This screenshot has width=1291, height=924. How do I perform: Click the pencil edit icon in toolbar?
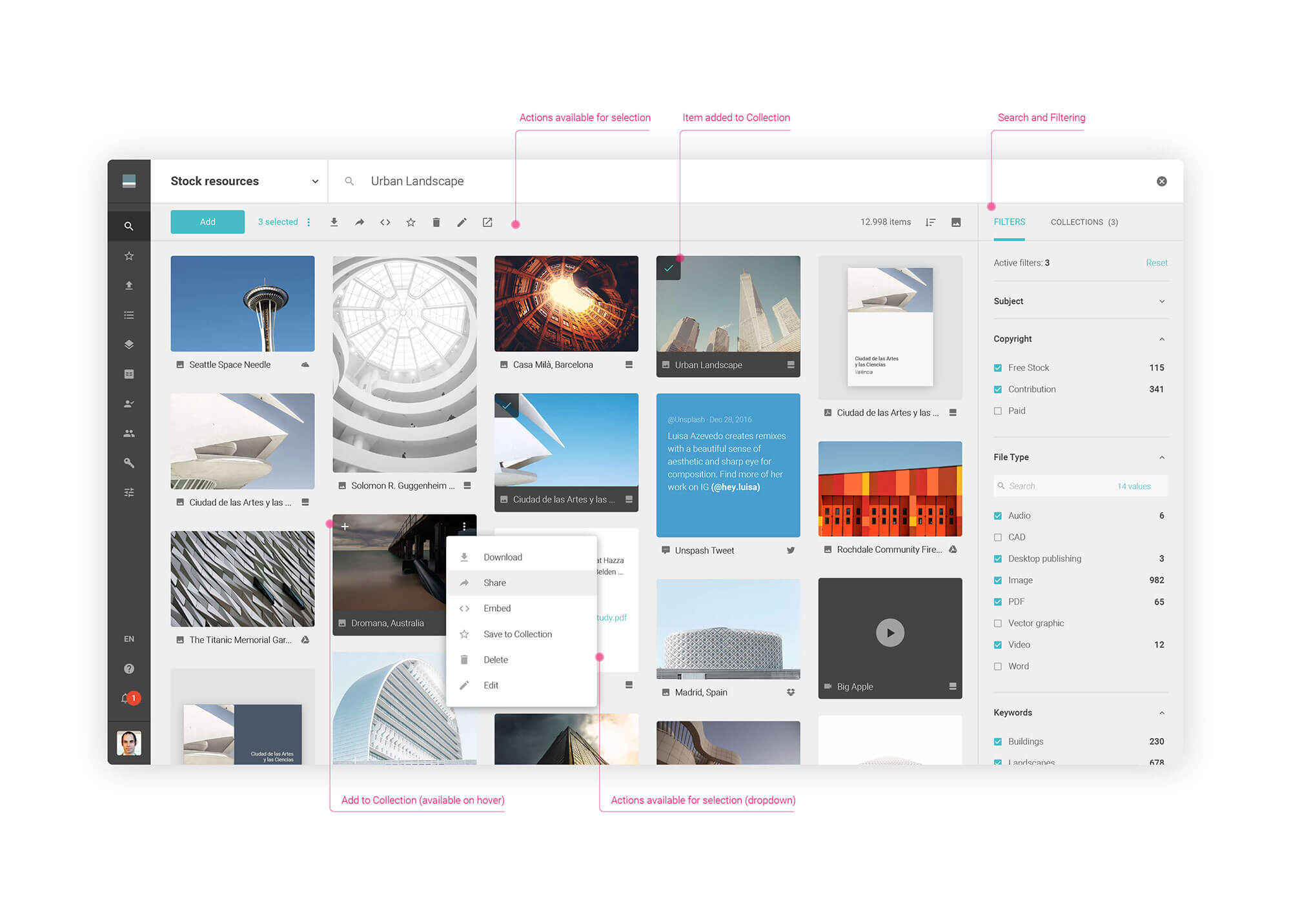point(462,222)
